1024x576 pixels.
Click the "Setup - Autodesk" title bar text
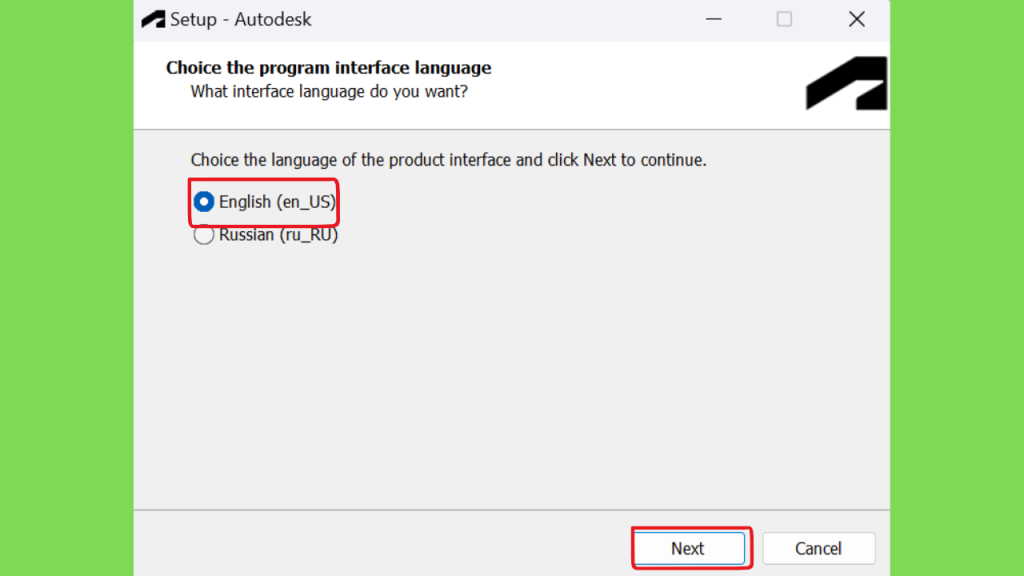coord(240,20)
